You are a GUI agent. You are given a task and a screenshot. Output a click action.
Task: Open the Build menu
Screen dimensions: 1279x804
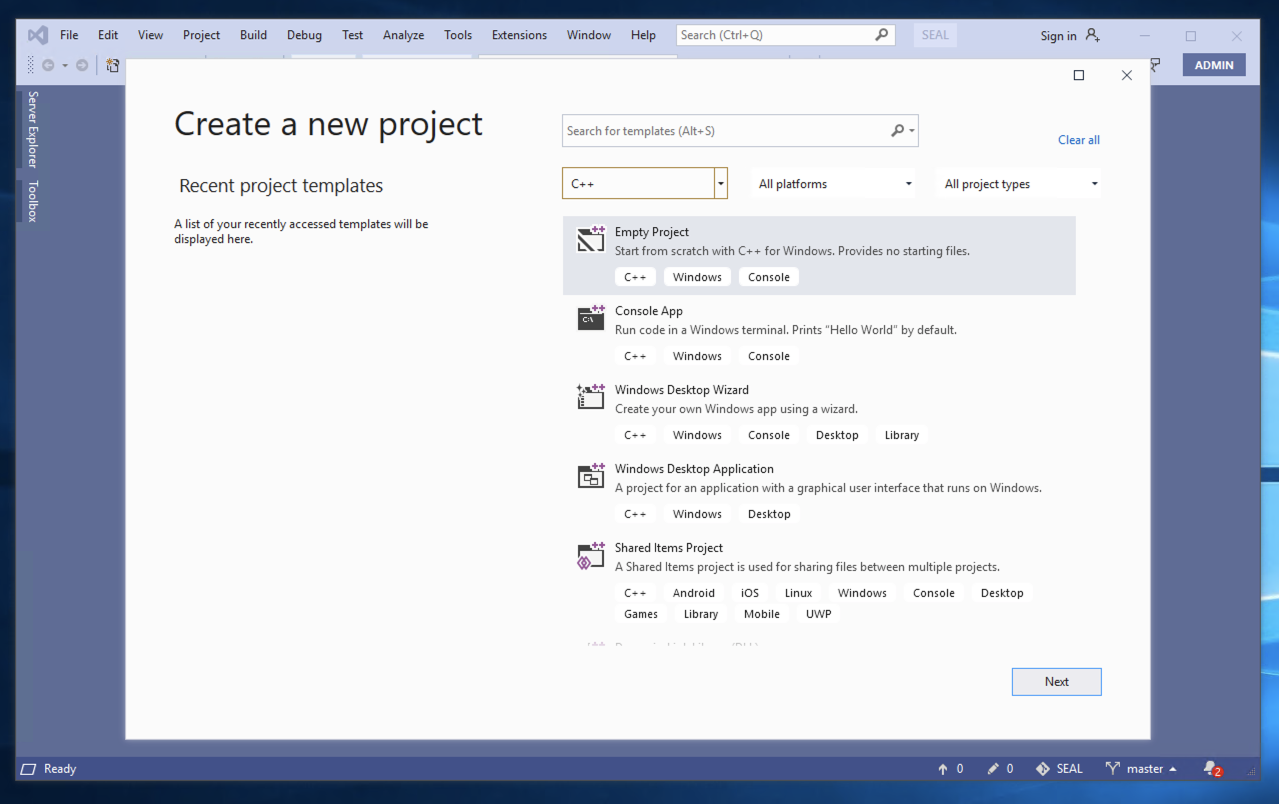coord(253,35)
